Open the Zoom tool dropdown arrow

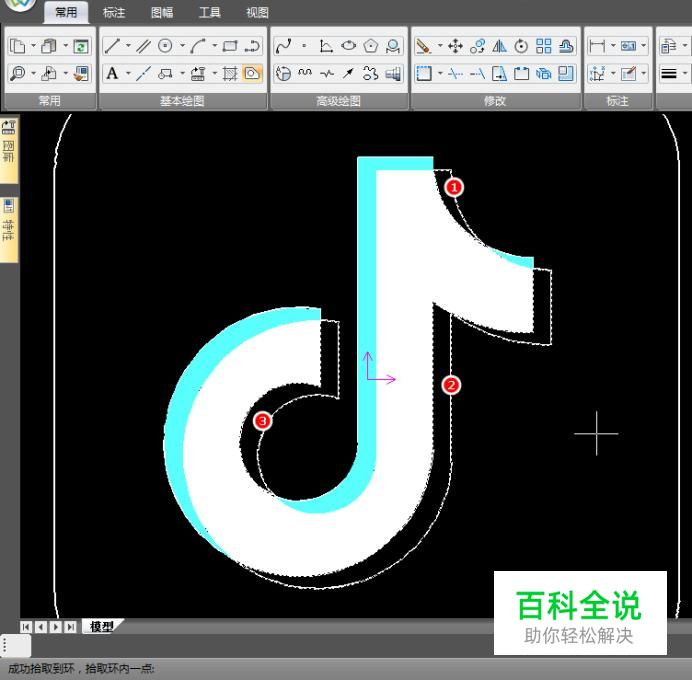point(33,73)
